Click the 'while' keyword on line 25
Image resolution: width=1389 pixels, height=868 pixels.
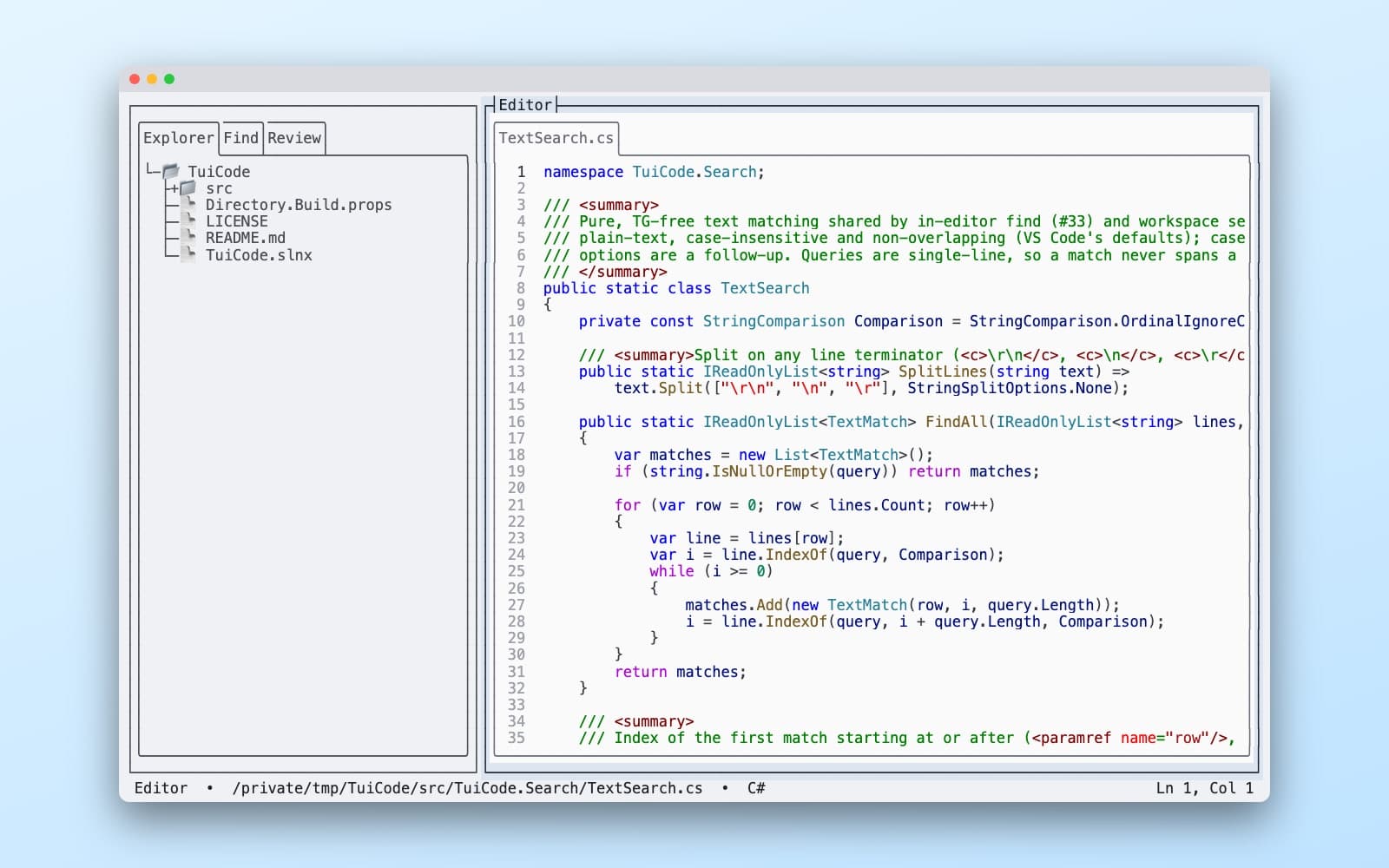[672, 571]
